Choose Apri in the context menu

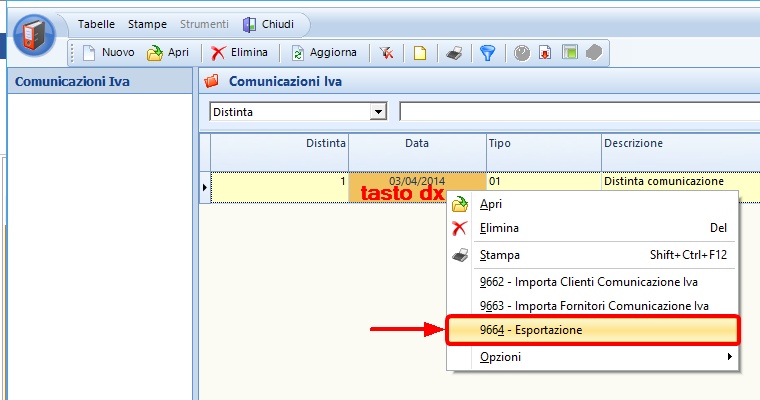click(x=592, y=205)
